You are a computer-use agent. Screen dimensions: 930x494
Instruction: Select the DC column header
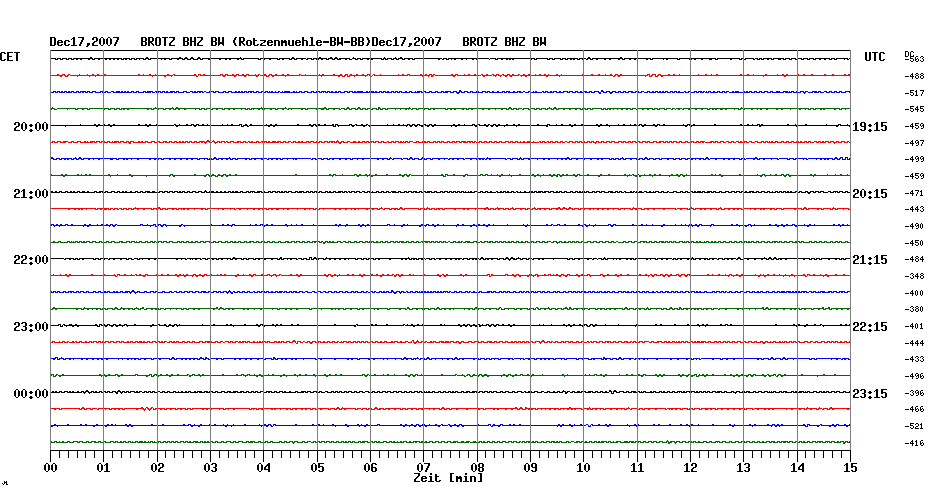coord(909,53)
